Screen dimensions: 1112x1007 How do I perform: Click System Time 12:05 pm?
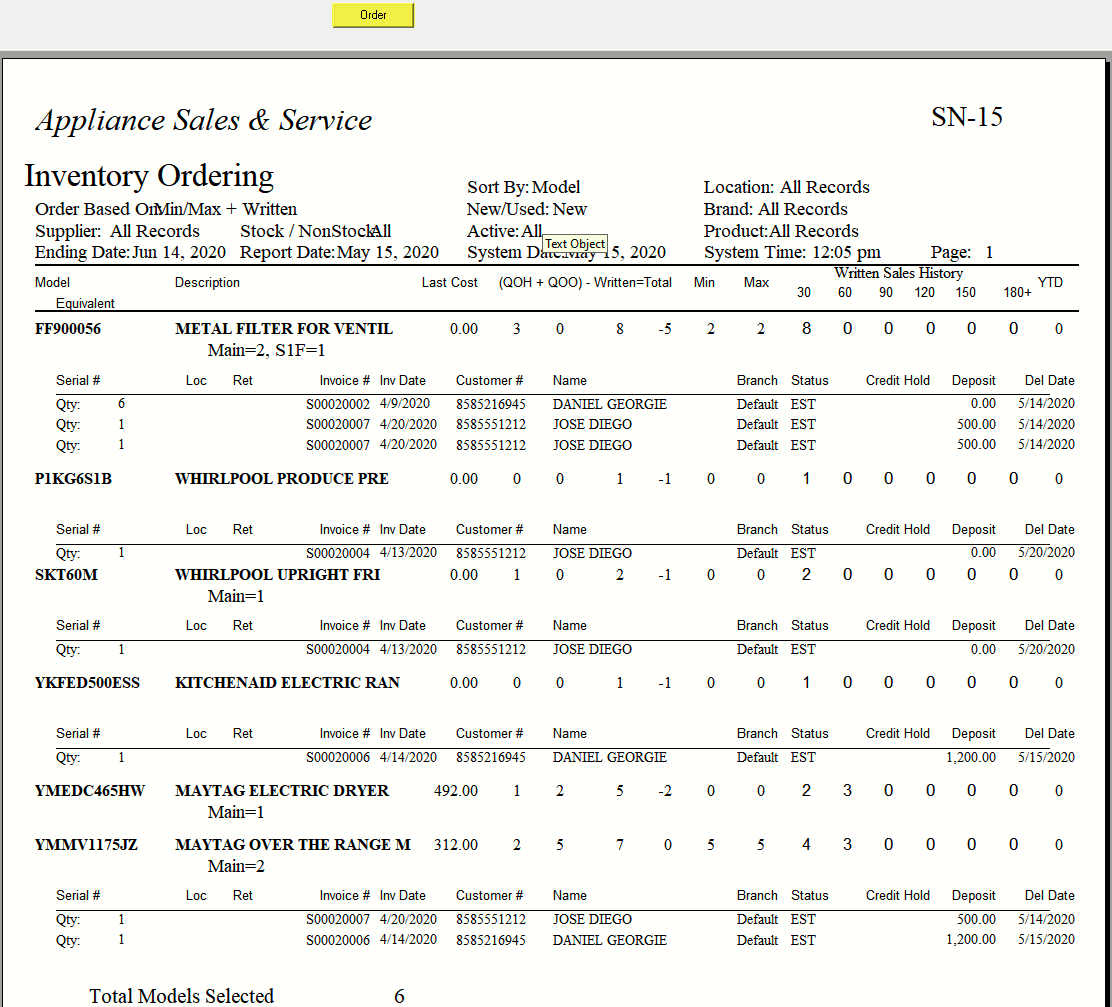(792, 252)
